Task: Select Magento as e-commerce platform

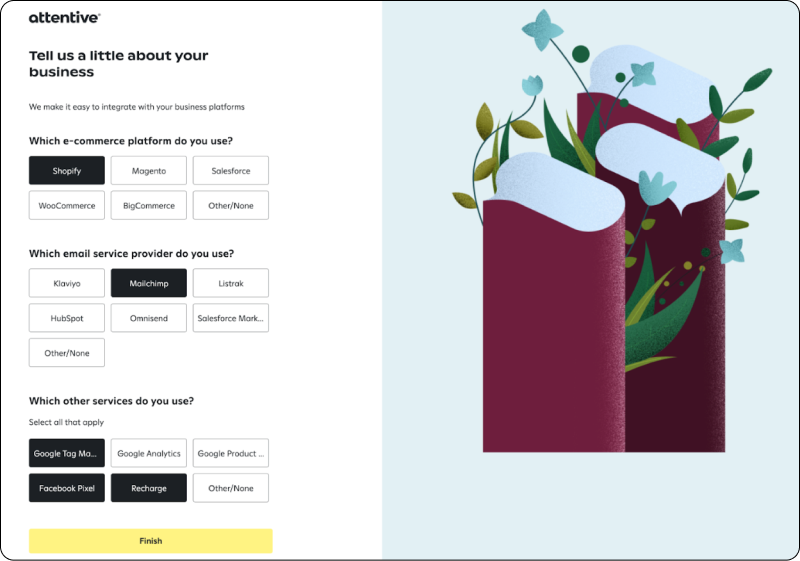Action: click(148, 170)
